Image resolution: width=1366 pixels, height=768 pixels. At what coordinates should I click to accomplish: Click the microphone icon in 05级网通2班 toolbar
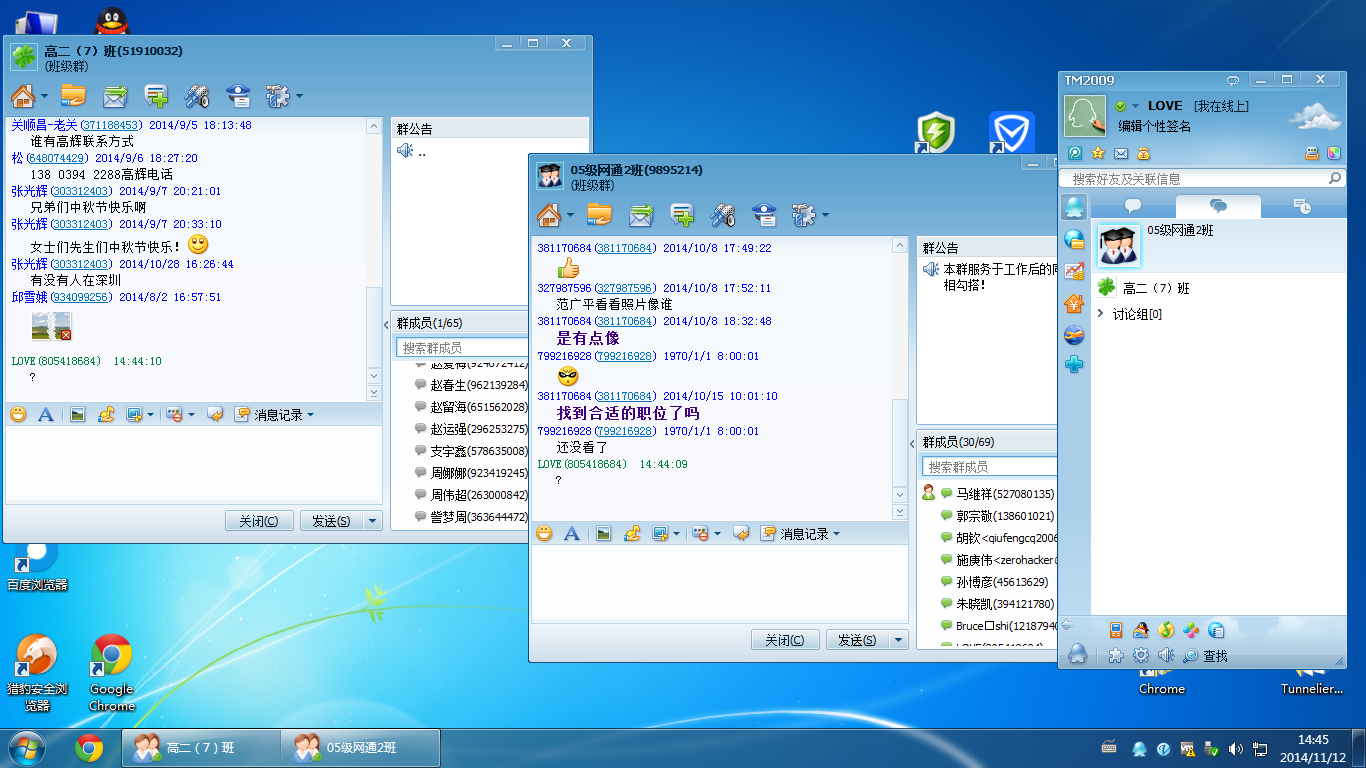click(x=723, y=214)
